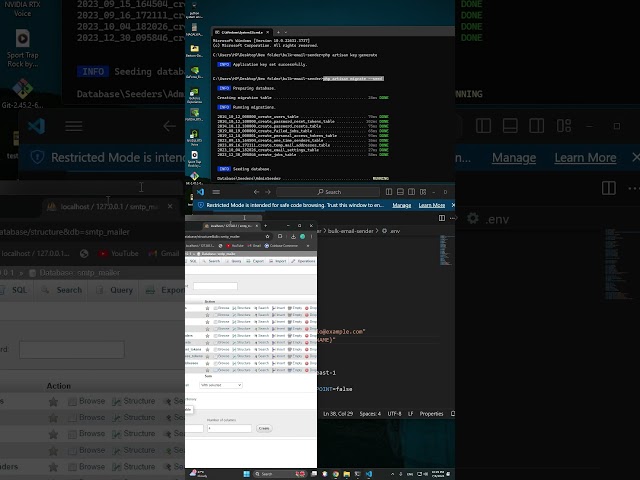
Task: Click the VS Code logo icon
Action: [200, 192]
